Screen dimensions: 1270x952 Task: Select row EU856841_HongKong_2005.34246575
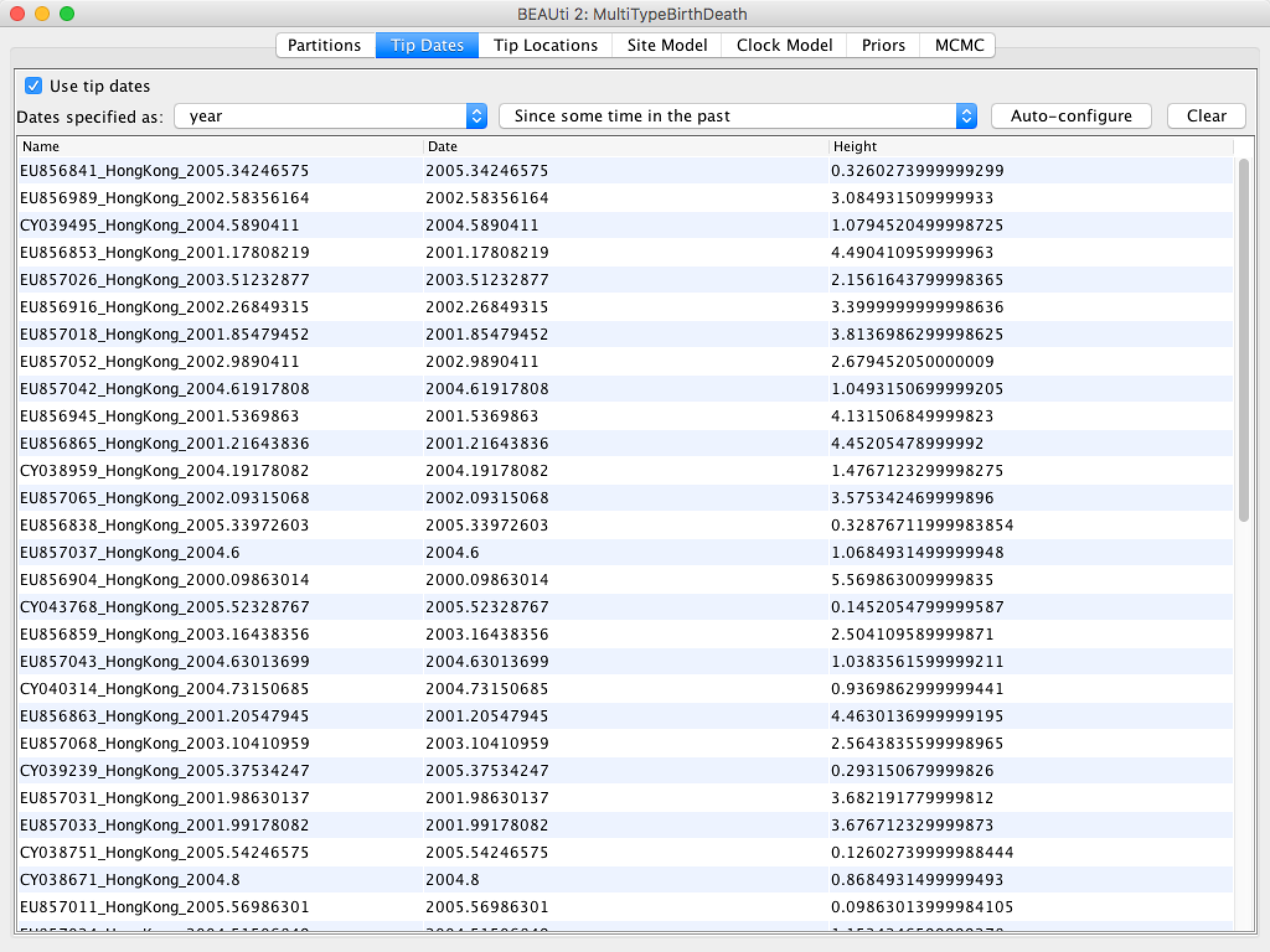point(164,170)
